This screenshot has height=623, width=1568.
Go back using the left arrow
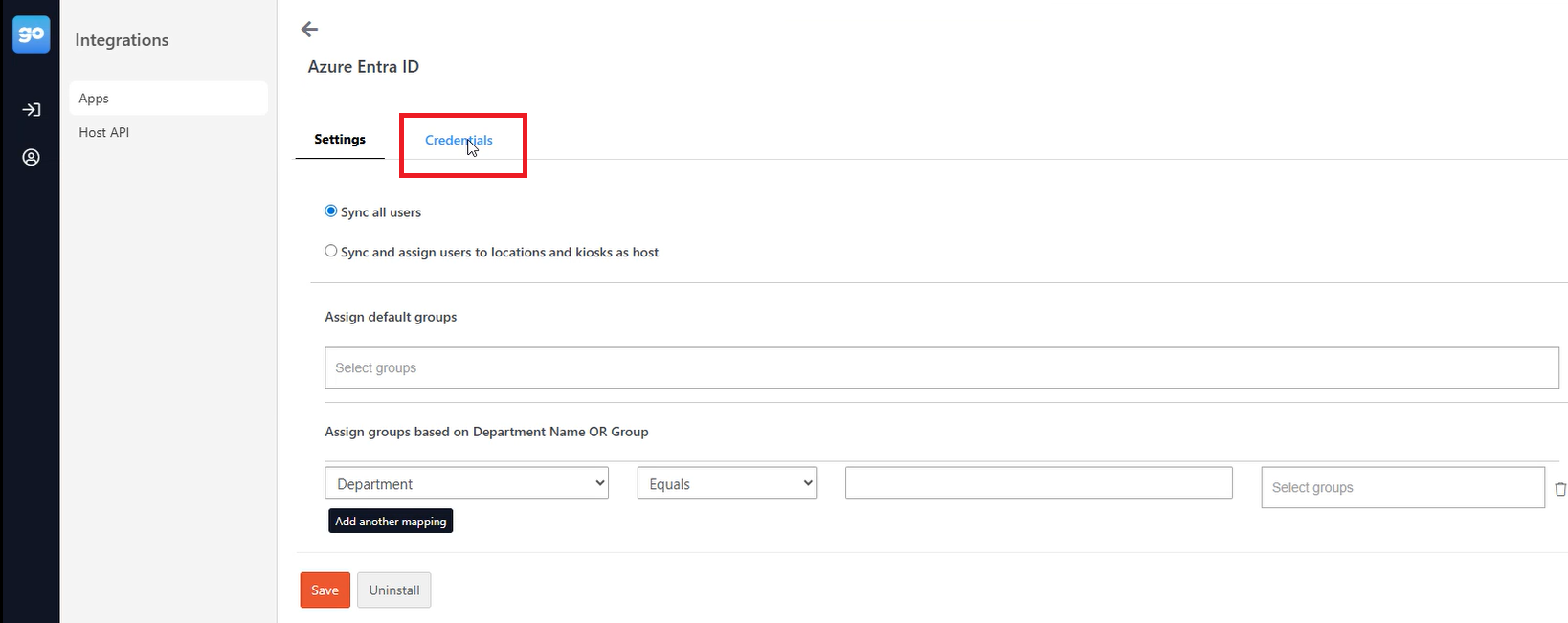pos(309,30)
